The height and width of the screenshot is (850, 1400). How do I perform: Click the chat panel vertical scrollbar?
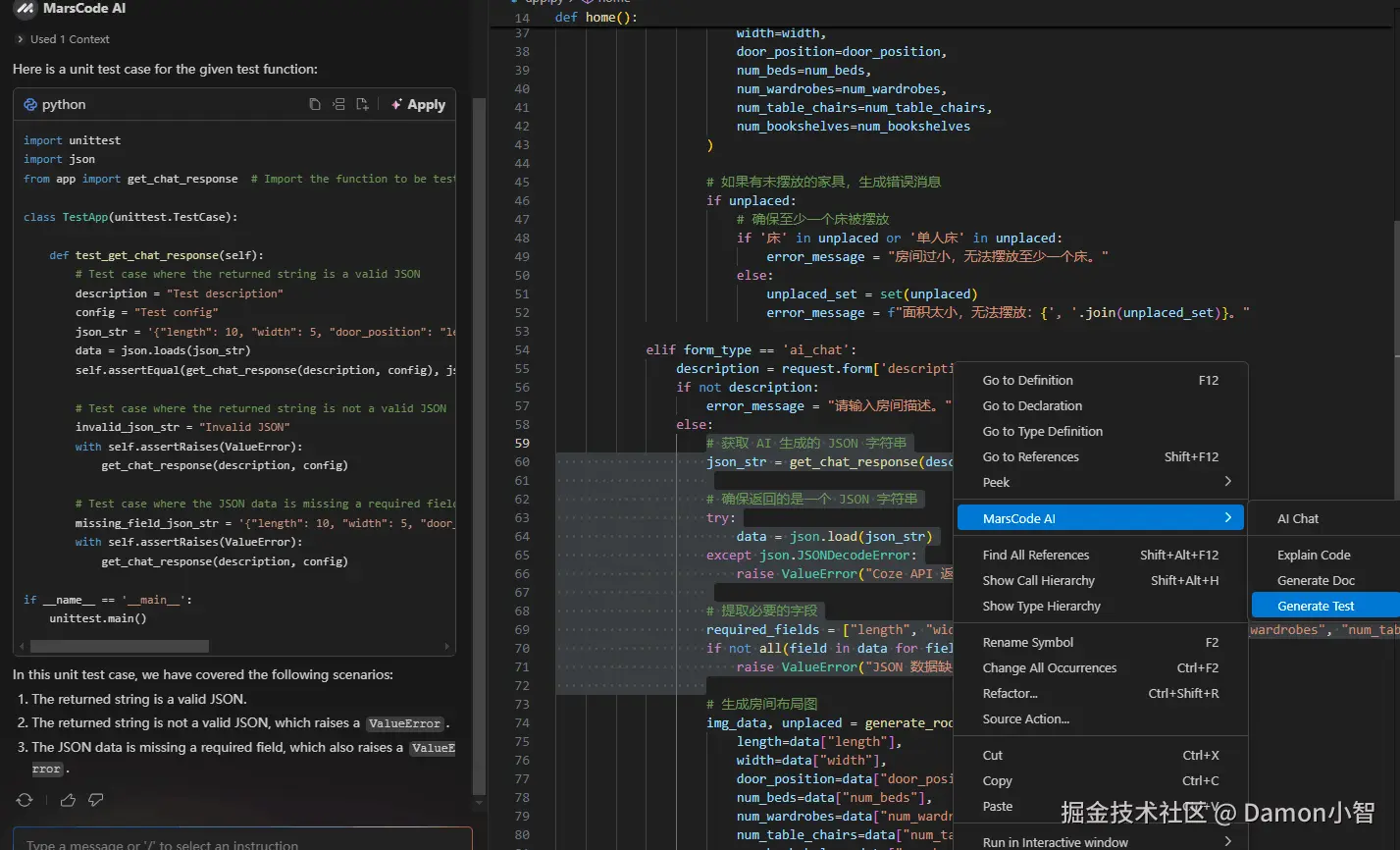click(x=479, y=442)
